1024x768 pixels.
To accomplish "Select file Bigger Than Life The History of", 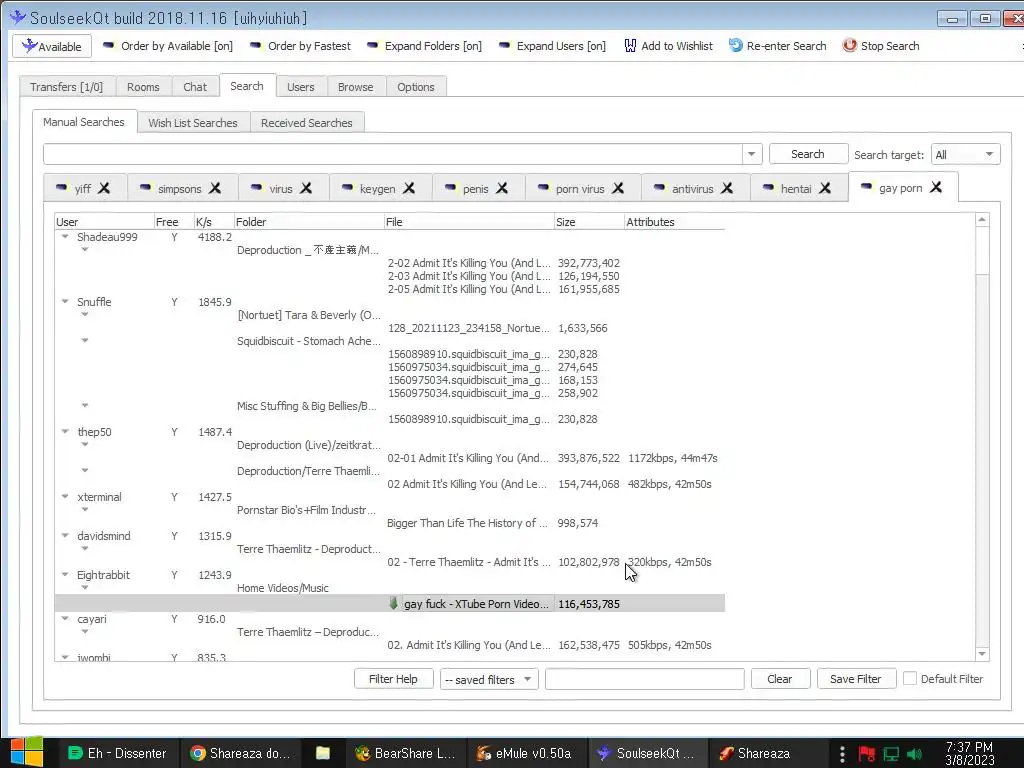I will (467, 523).
